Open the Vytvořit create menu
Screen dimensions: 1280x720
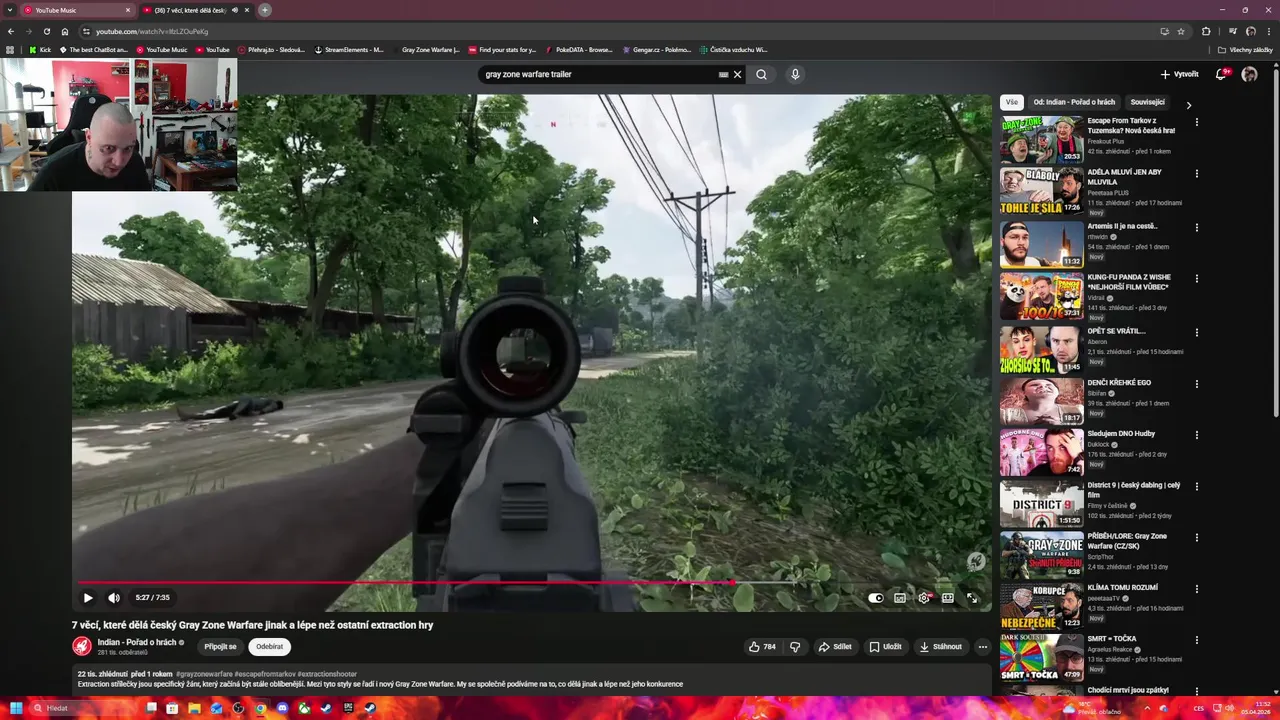(x=1180, y=74)
